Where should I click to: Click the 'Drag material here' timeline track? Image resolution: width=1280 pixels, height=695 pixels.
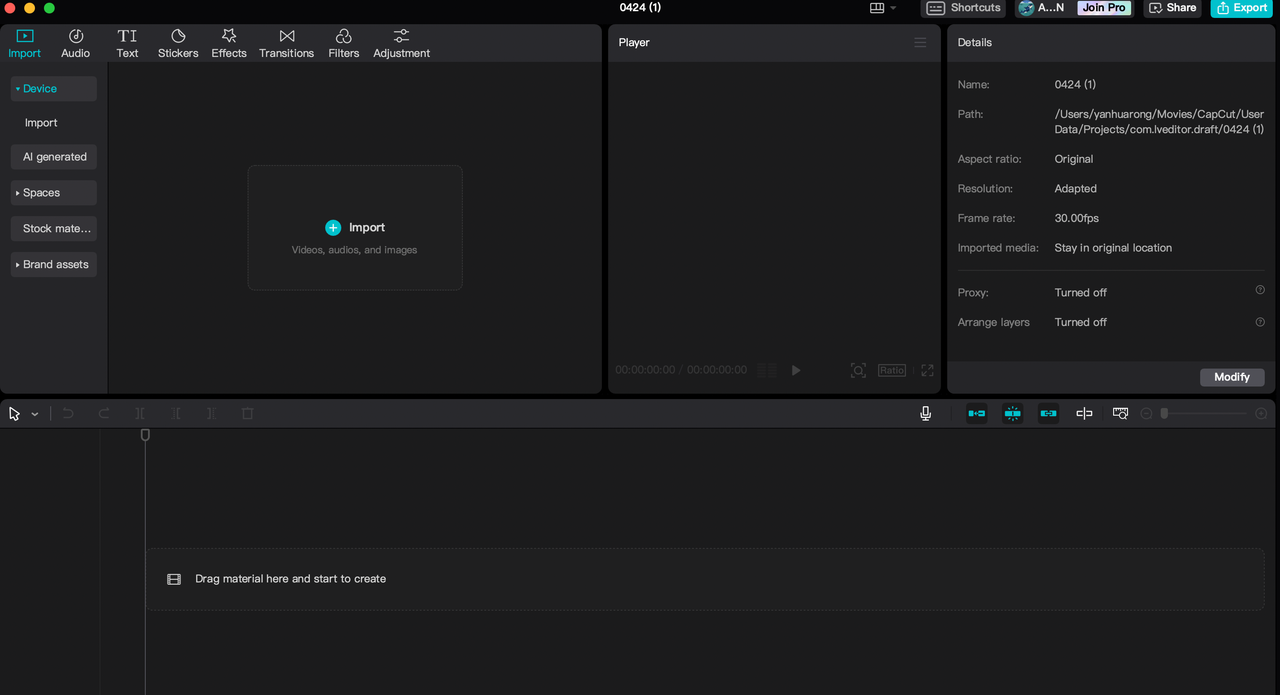pos(705,579)
